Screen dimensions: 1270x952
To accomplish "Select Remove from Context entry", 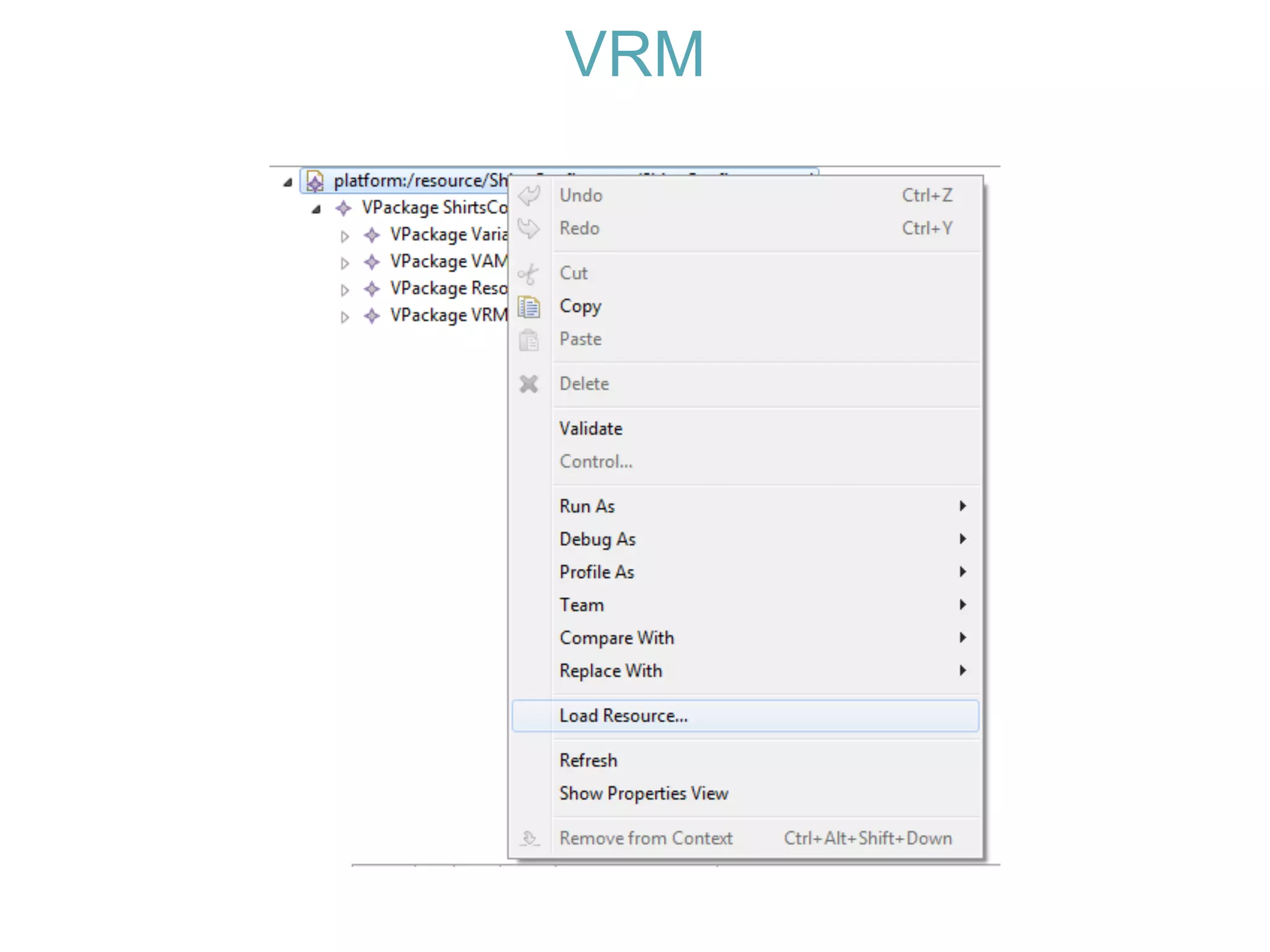I will (x=745, y=839).
